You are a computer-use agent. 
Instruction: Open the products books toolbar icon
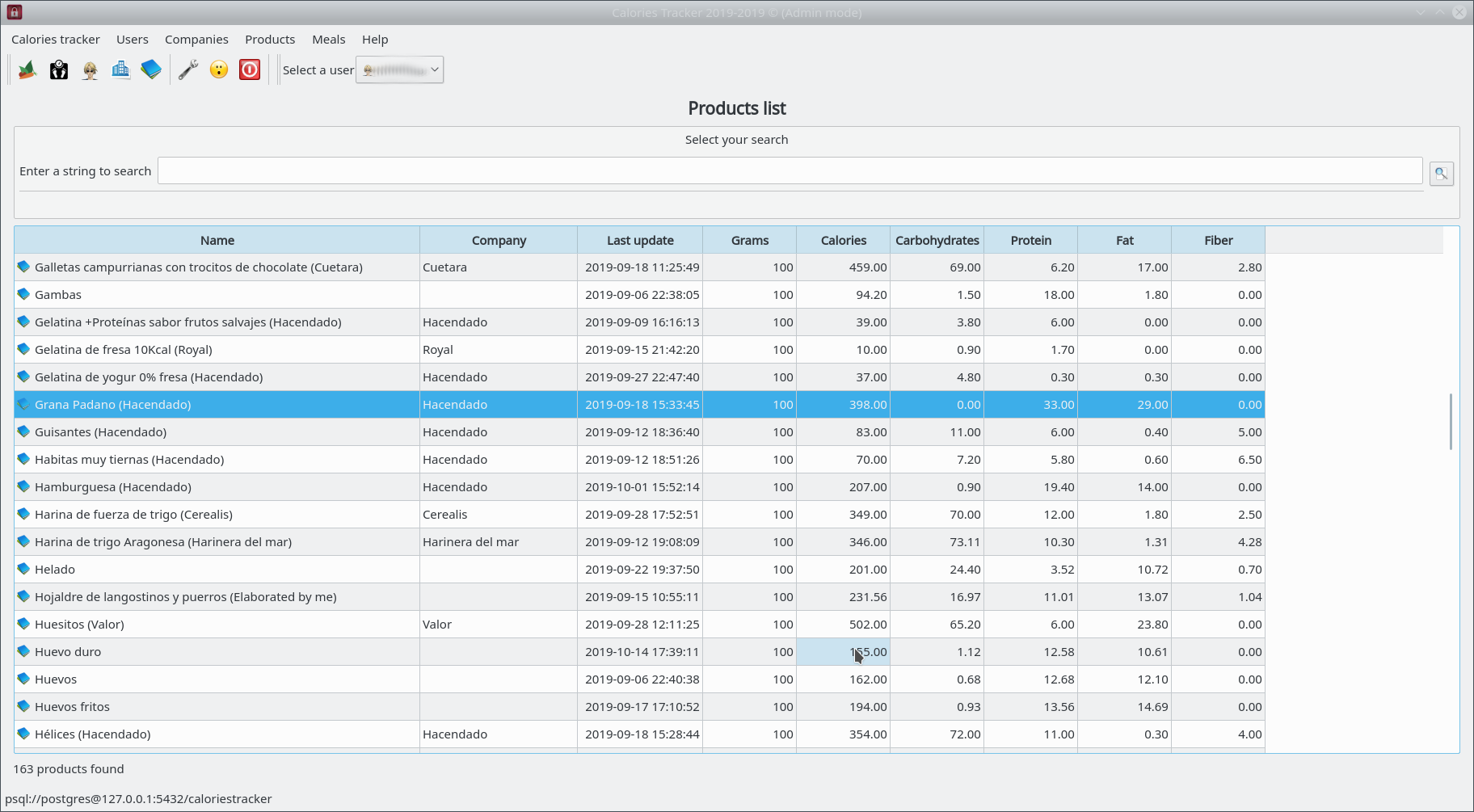click(151, 70)
